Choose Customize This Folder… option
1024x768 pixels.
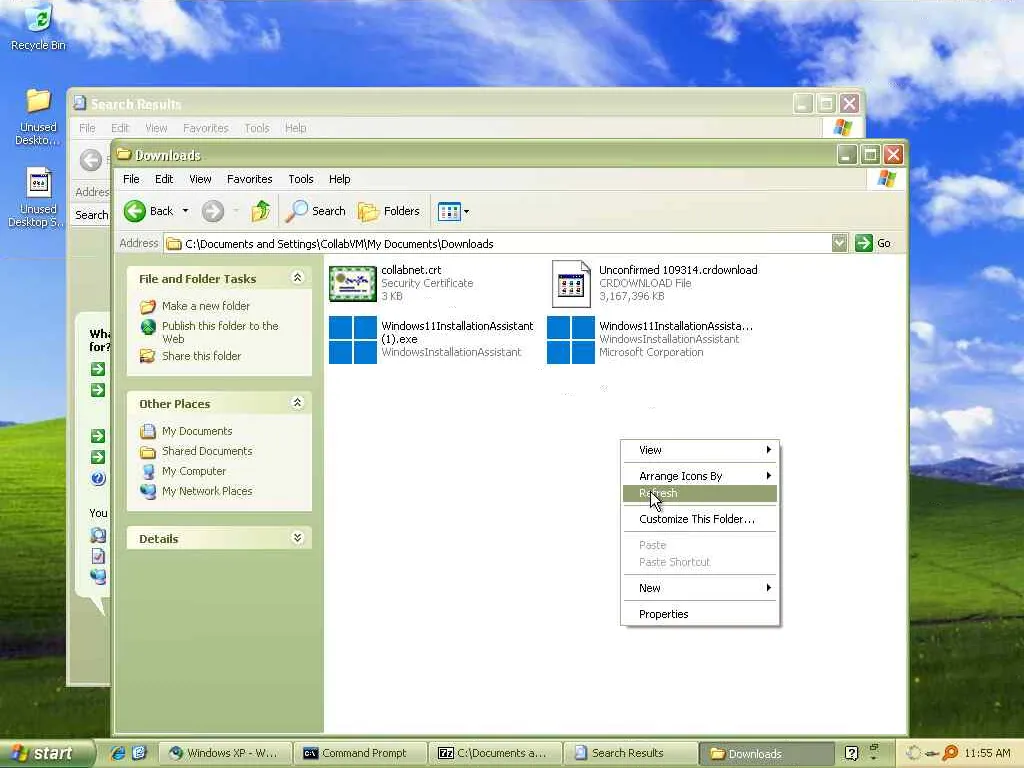click(x=700, y=519)
